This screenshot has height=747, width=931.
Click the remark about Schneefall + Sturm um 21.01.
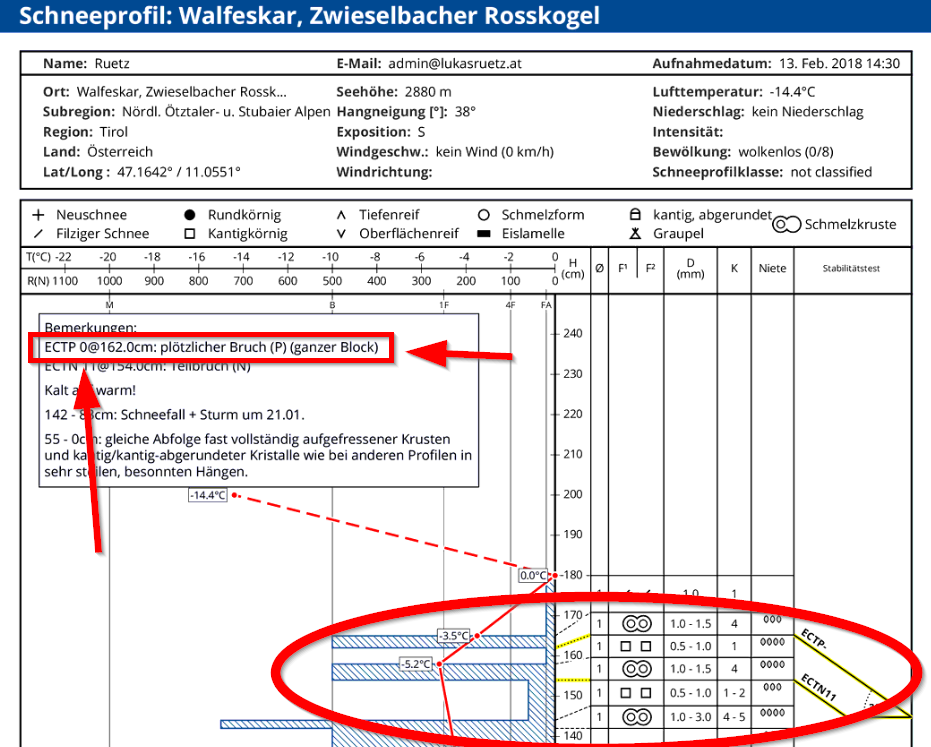point(175,414)
